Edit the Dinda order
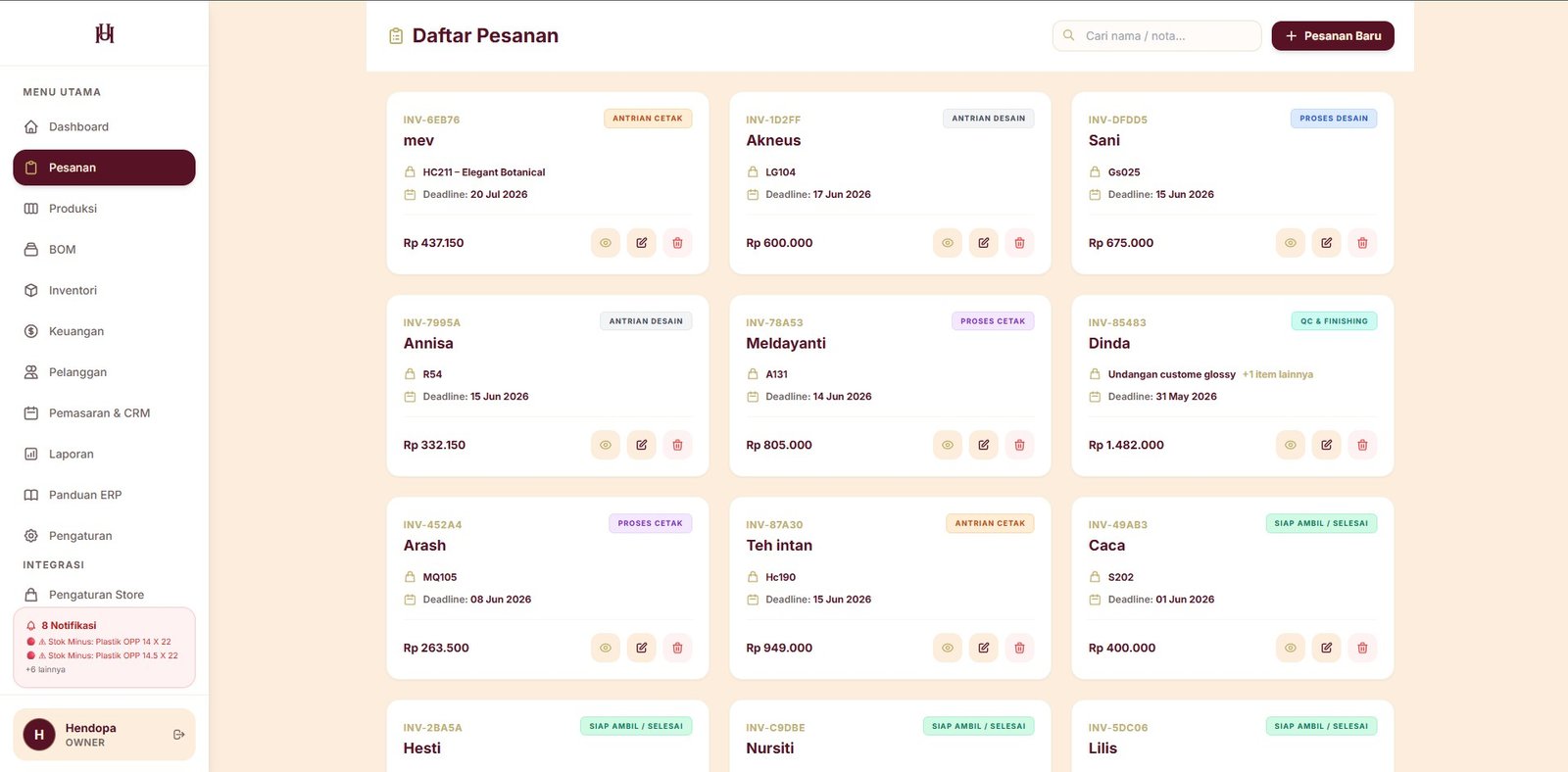Image resolution: width=1568 pixels, height=772 pixels. pyautogui.click(x=1327, y=445)
